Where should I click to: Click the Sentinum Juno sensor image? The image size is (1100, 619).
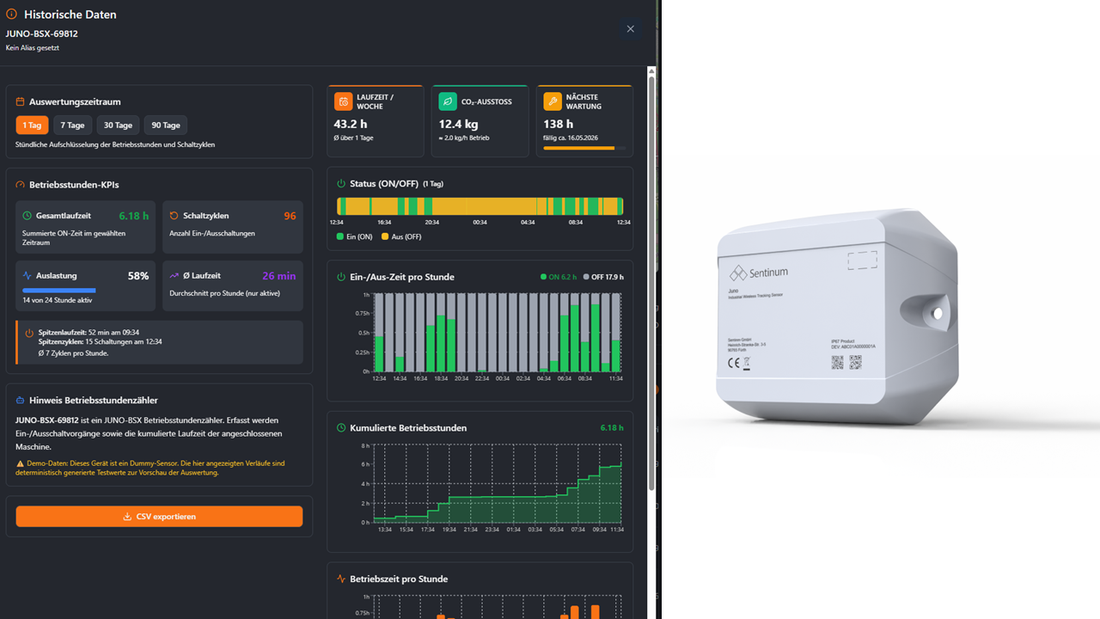(837, 316)
